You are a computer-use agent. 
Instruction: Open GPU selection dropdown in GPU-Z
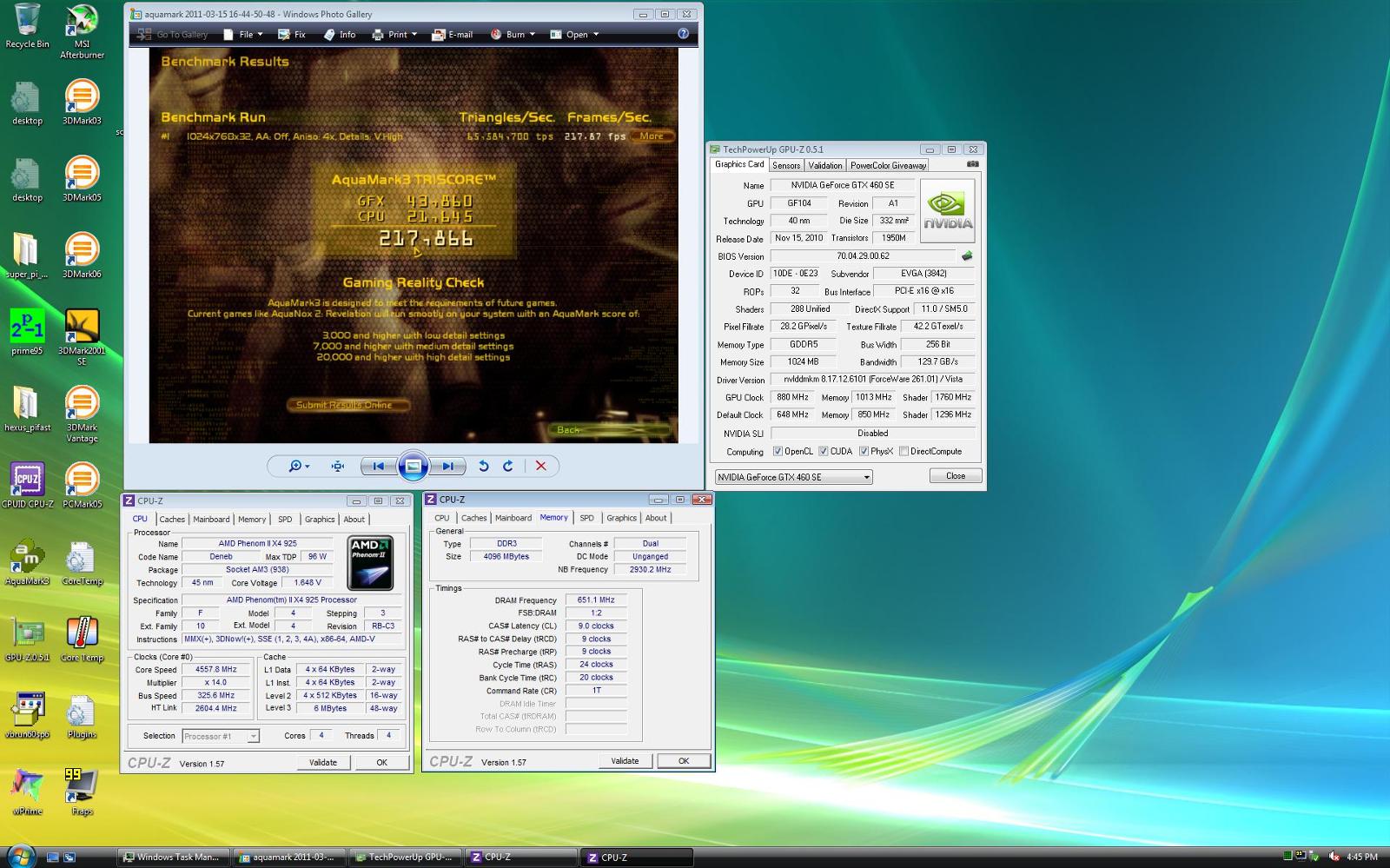tap(866, 477)
